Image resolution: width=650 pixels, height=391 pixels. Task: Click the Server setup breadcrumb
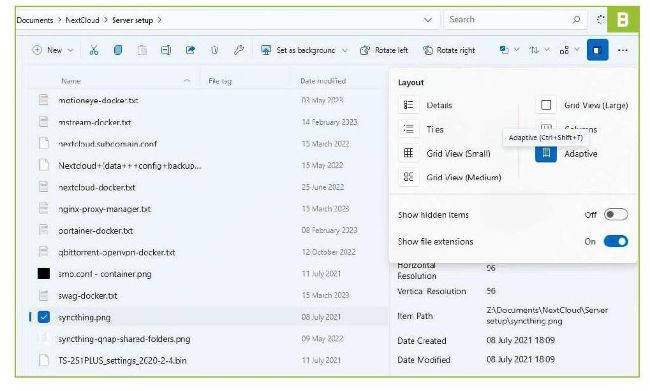click(x=133, y=20)
